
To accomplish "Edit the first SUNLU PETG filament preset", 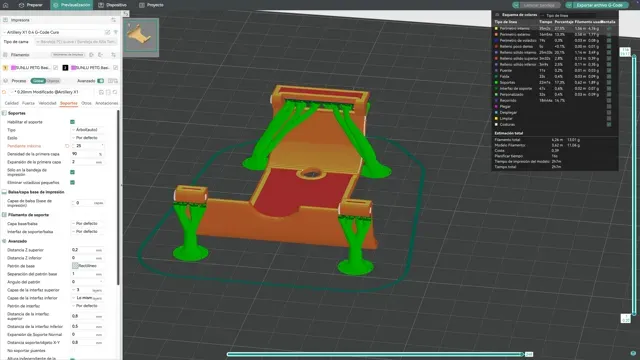I will point(56,68).
